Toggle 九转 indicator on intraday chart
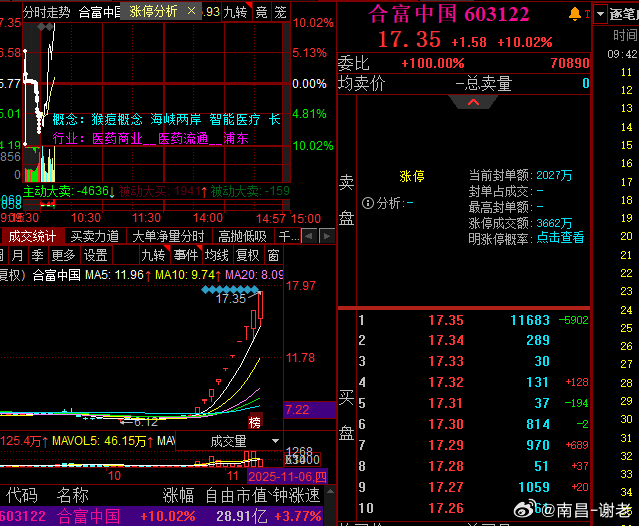Image resolution: width=639 pixels, height=526 pixels. point(236,12)
